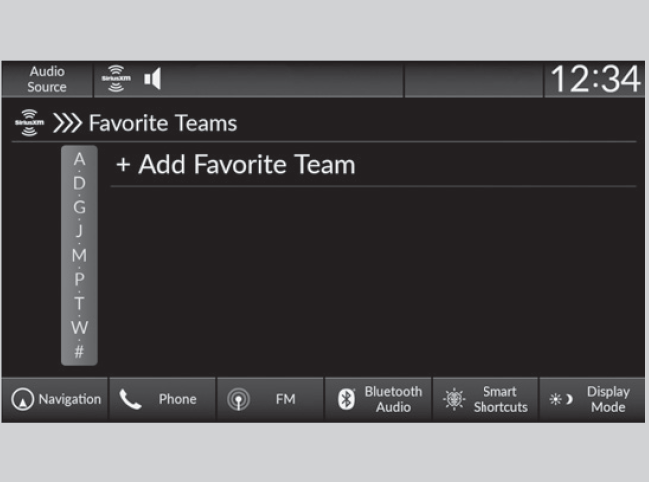Jump to letter M in the index
This screenshot has height=482, width=649.
tap(80, 255)
